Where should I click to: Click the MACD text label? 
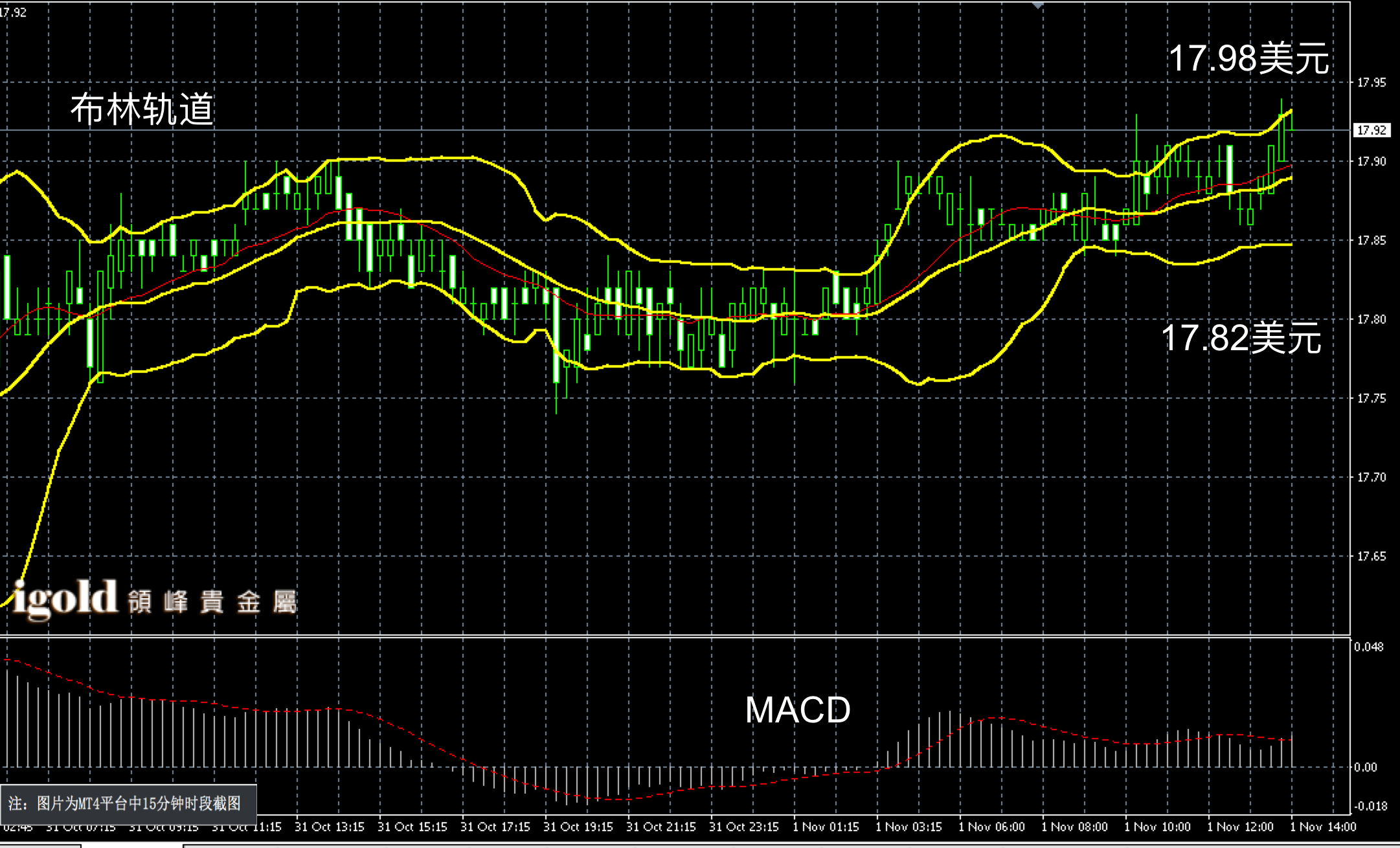point(797,710)
